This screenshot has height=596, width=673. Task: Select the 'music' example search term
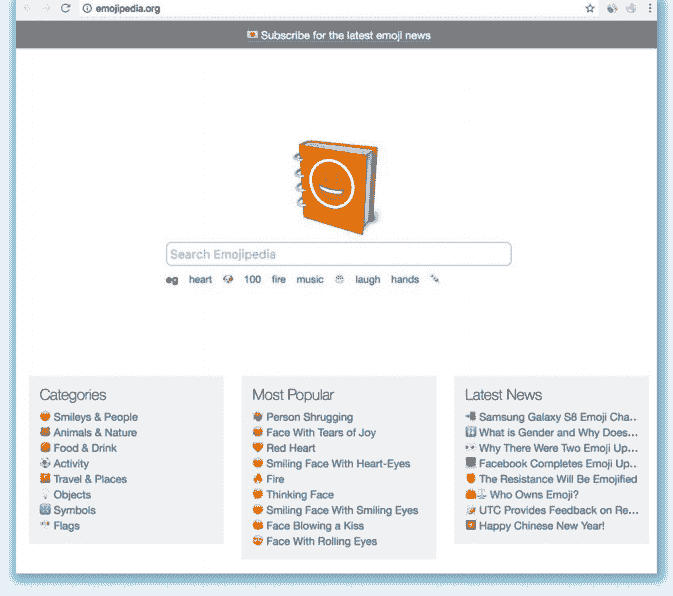[310, 280]
